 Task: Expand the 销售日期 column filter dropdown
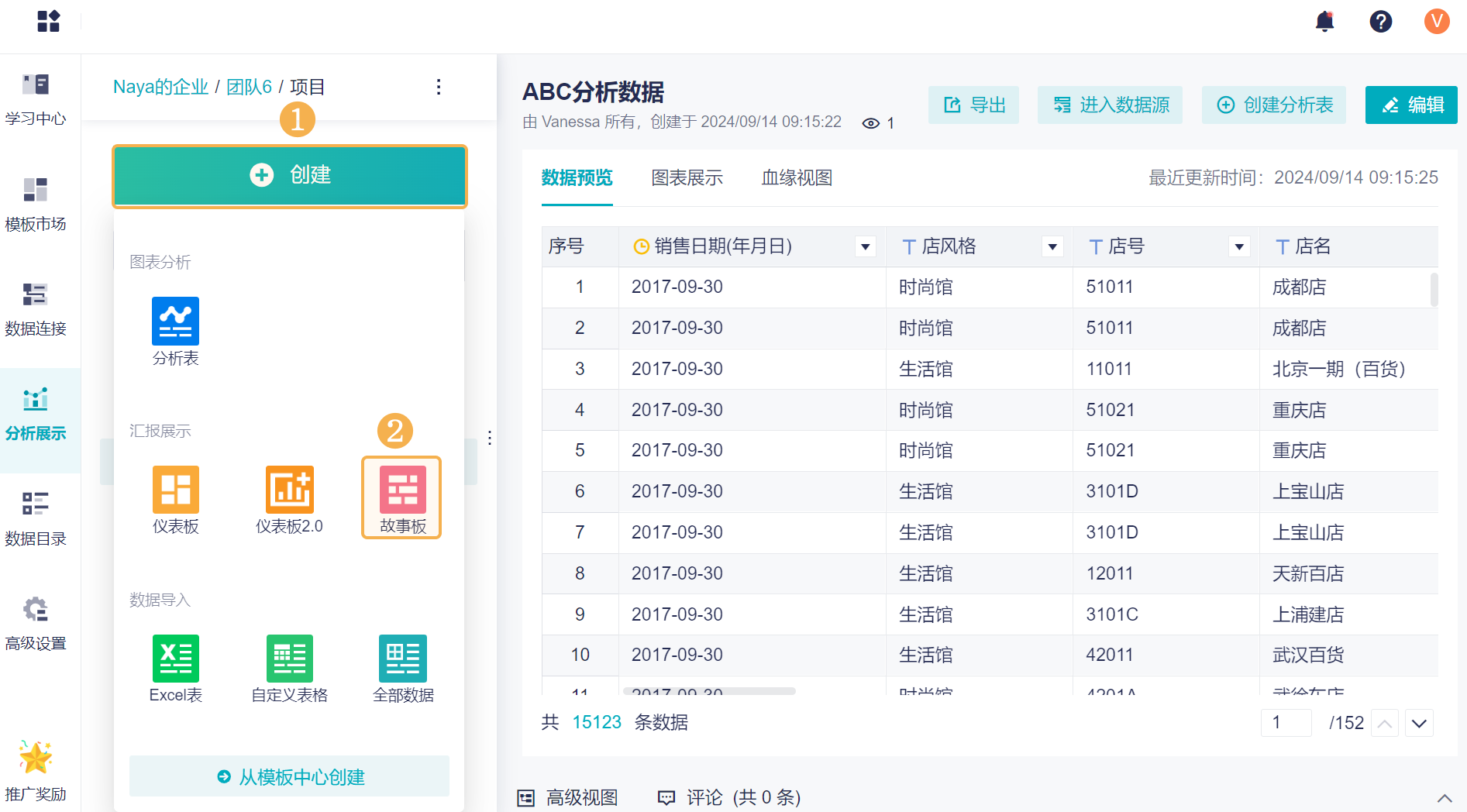point(866,247)
